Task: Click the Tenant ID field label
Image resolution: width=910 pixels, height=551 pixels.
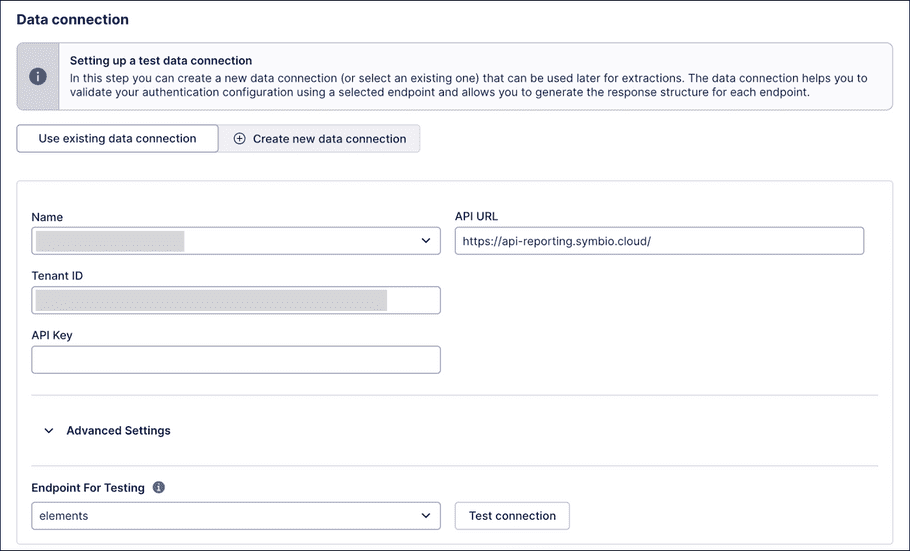Action: click(x=58, y=276)
